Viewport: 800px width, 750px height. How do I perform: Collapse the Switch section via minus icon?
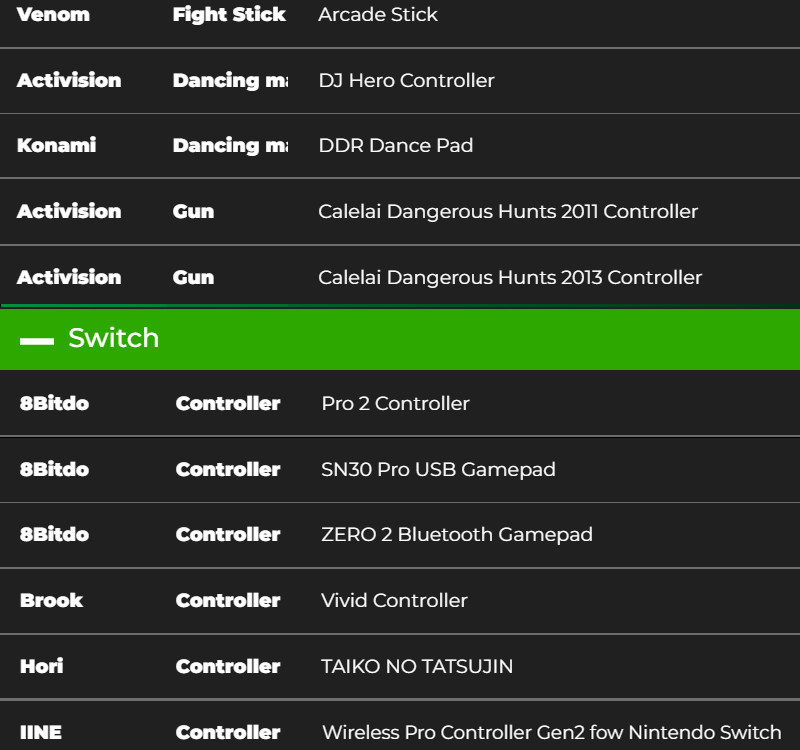37,341
